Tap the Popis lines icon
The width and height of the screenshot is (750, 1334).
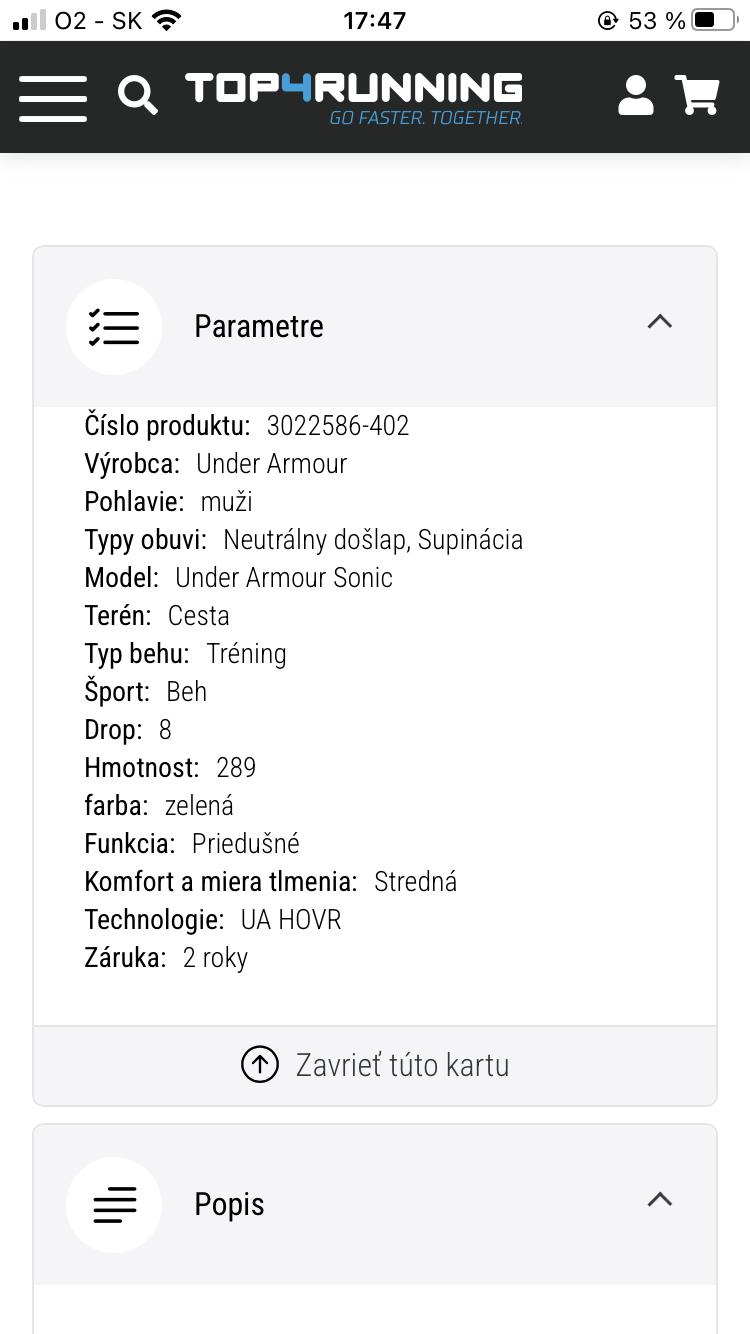pos(114,1205)
